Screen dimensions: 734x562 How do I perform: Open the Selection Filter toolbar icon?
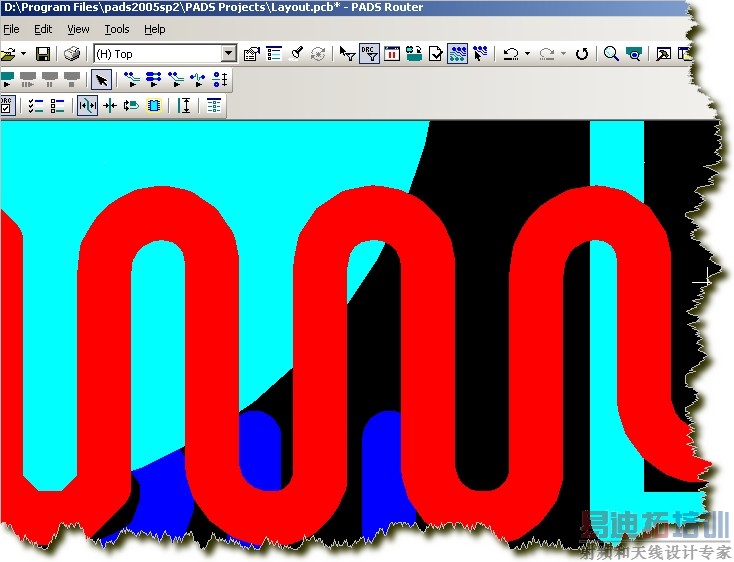click(347, 54)
